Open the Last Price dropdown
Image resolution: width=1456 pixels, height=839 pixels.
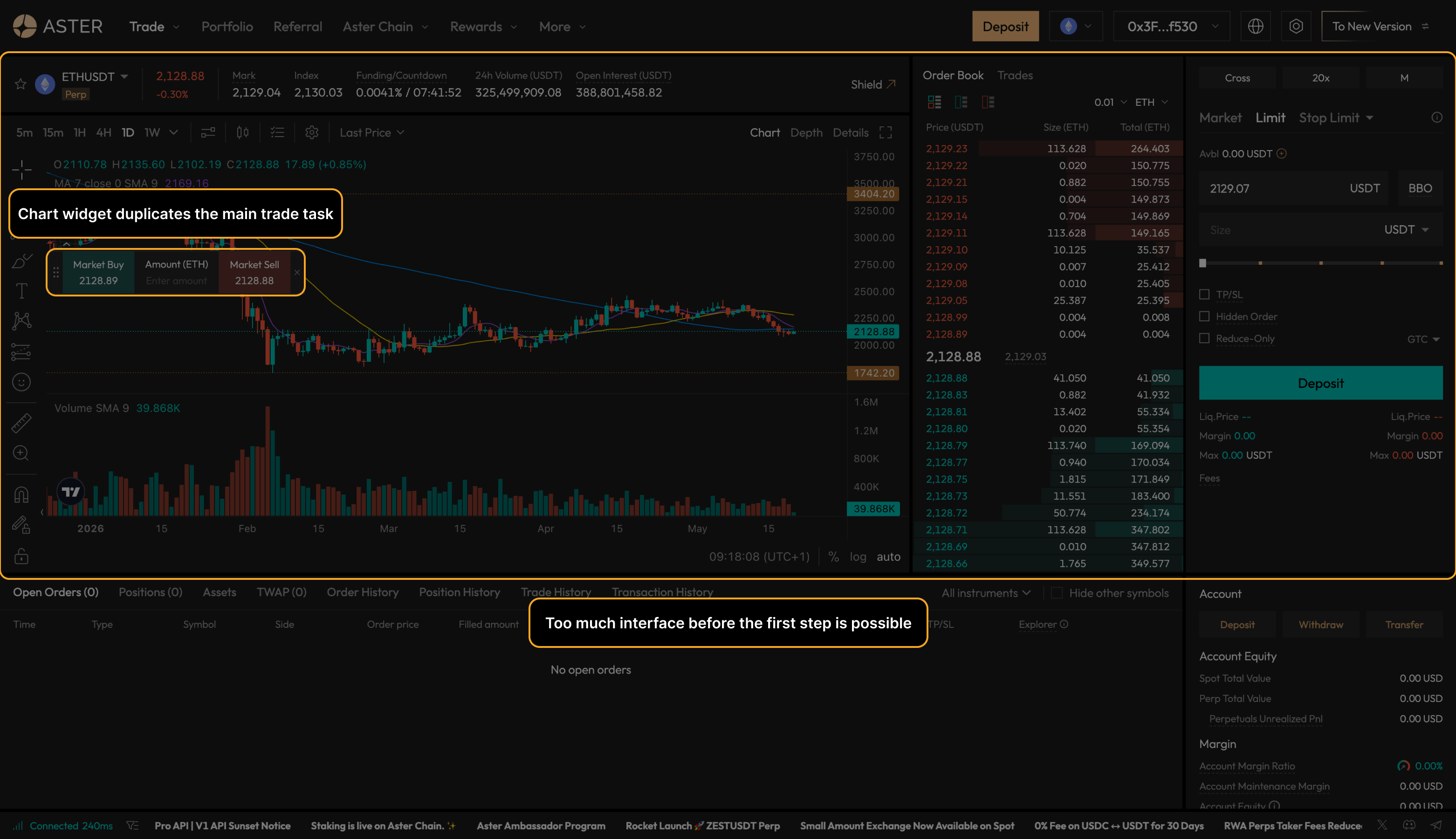point(371,132)
